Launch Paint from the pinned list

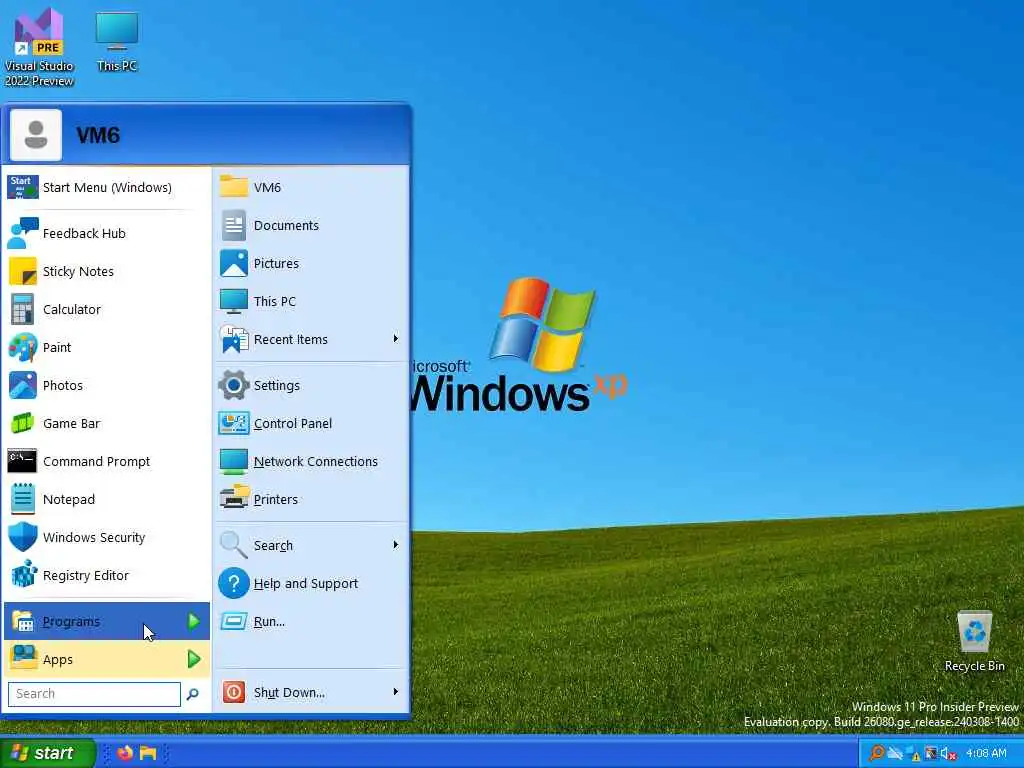tap(106, 347)
